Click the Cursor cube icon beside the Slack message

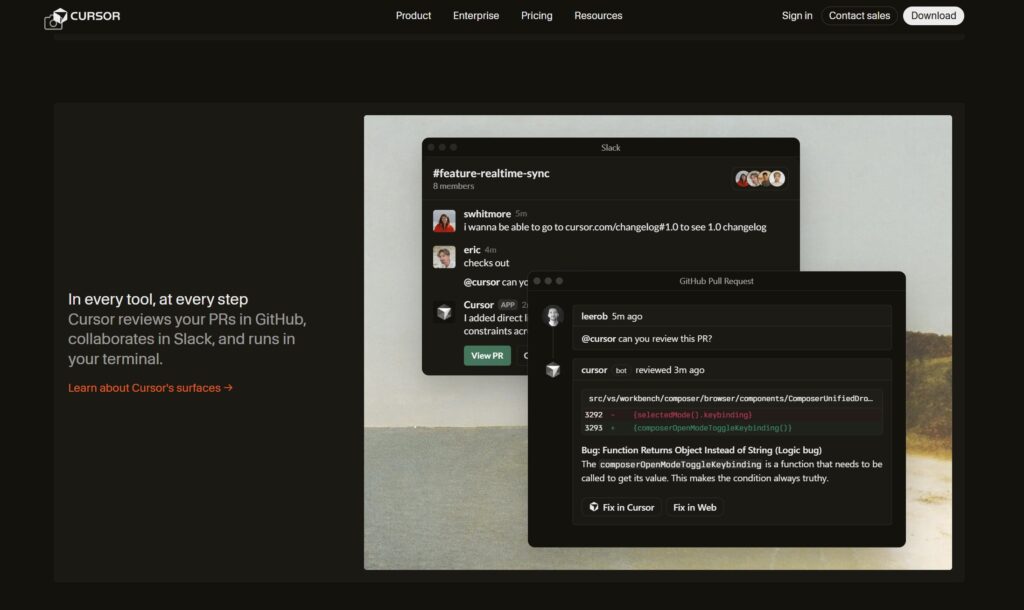tap(444, 312)
